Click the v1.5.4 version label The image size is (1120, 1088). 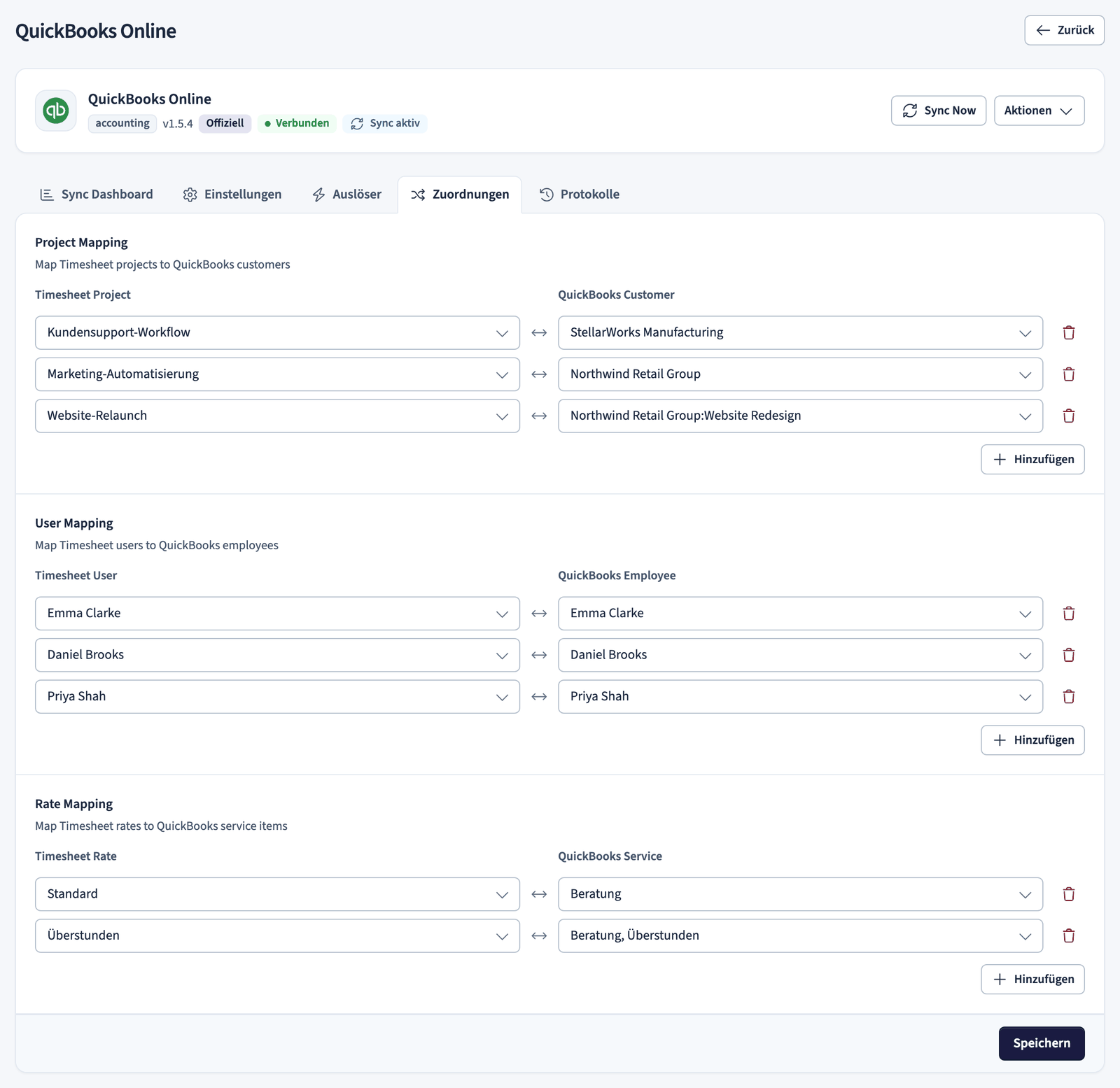pyautogui.click(x=178, y=124)
